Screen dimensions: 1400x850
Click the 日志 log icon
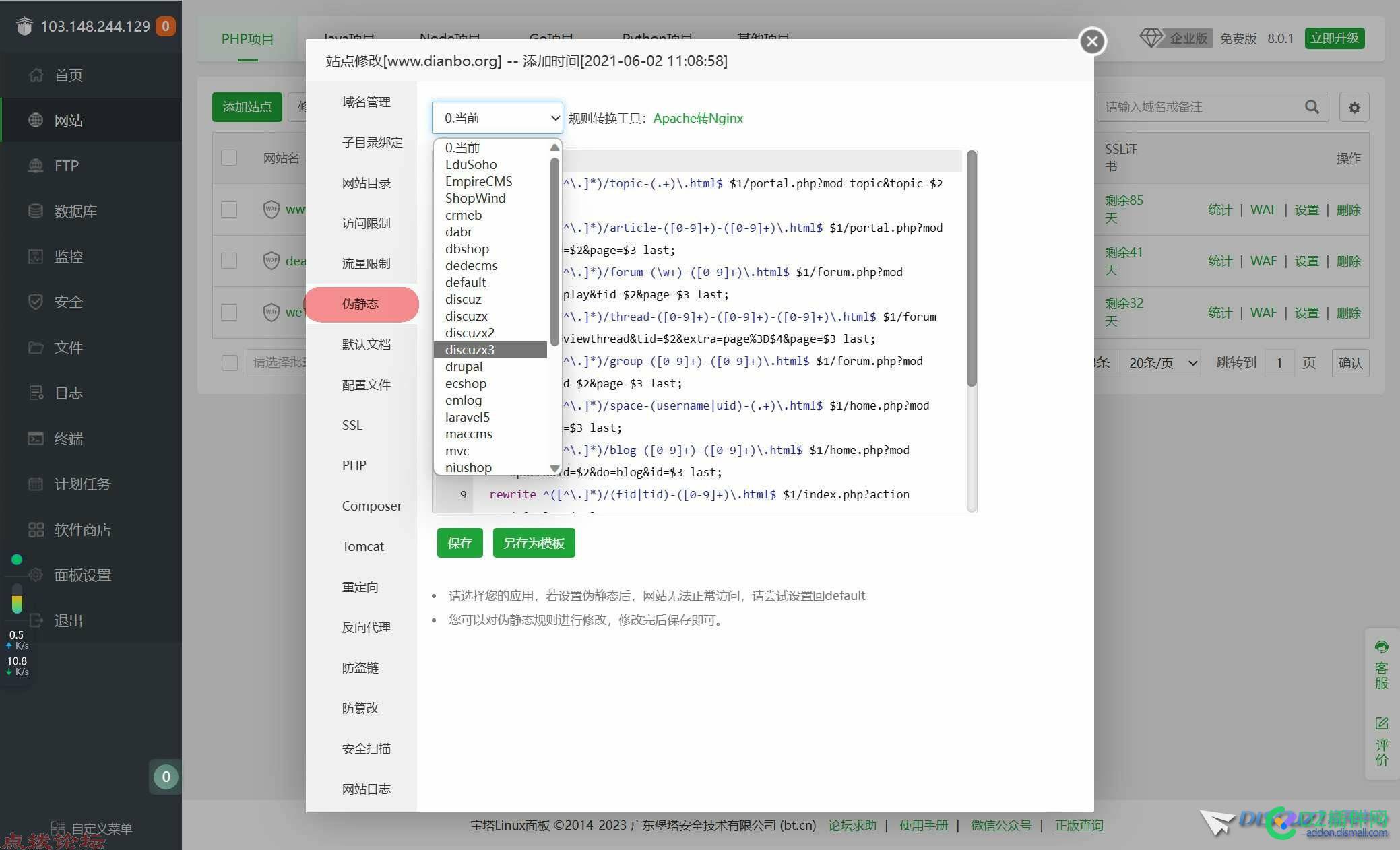(x=36, y=393)
